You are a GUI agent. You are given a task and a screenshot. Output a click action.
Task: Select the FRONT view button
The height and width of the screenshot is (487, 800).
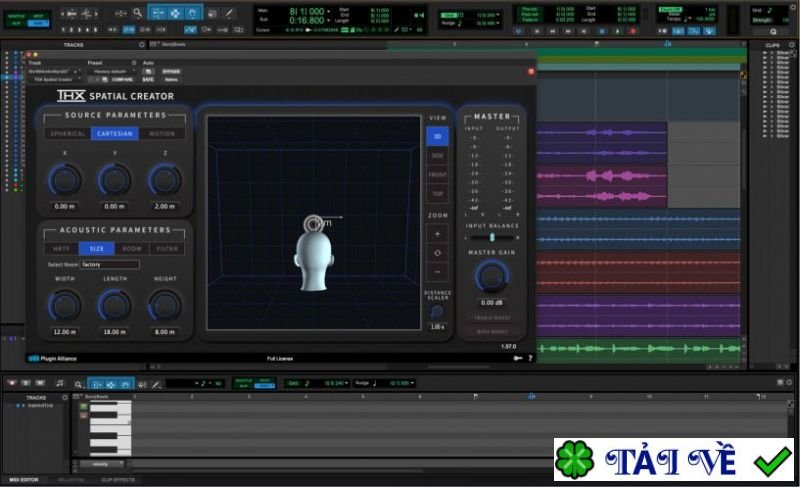click(437, 174)
